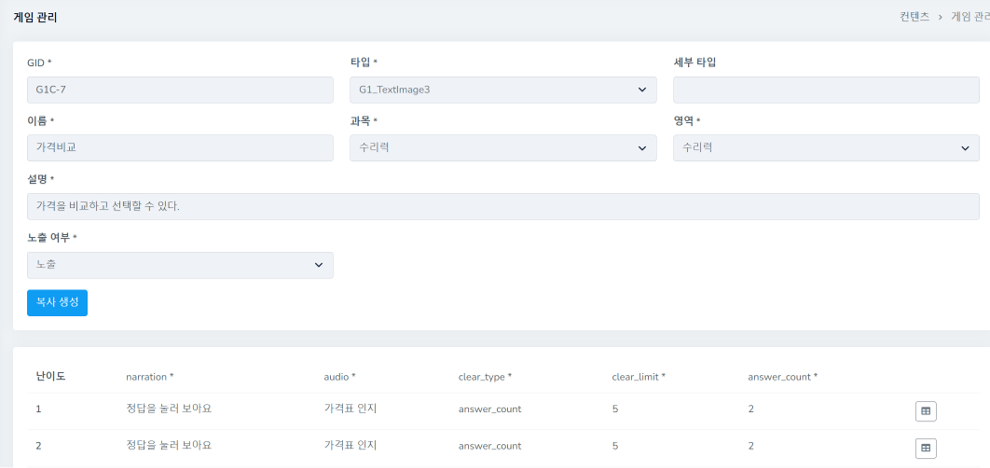The image size is (990, 468).
Task: Expand the 과목 dropdown
Action: pos(503,148)
